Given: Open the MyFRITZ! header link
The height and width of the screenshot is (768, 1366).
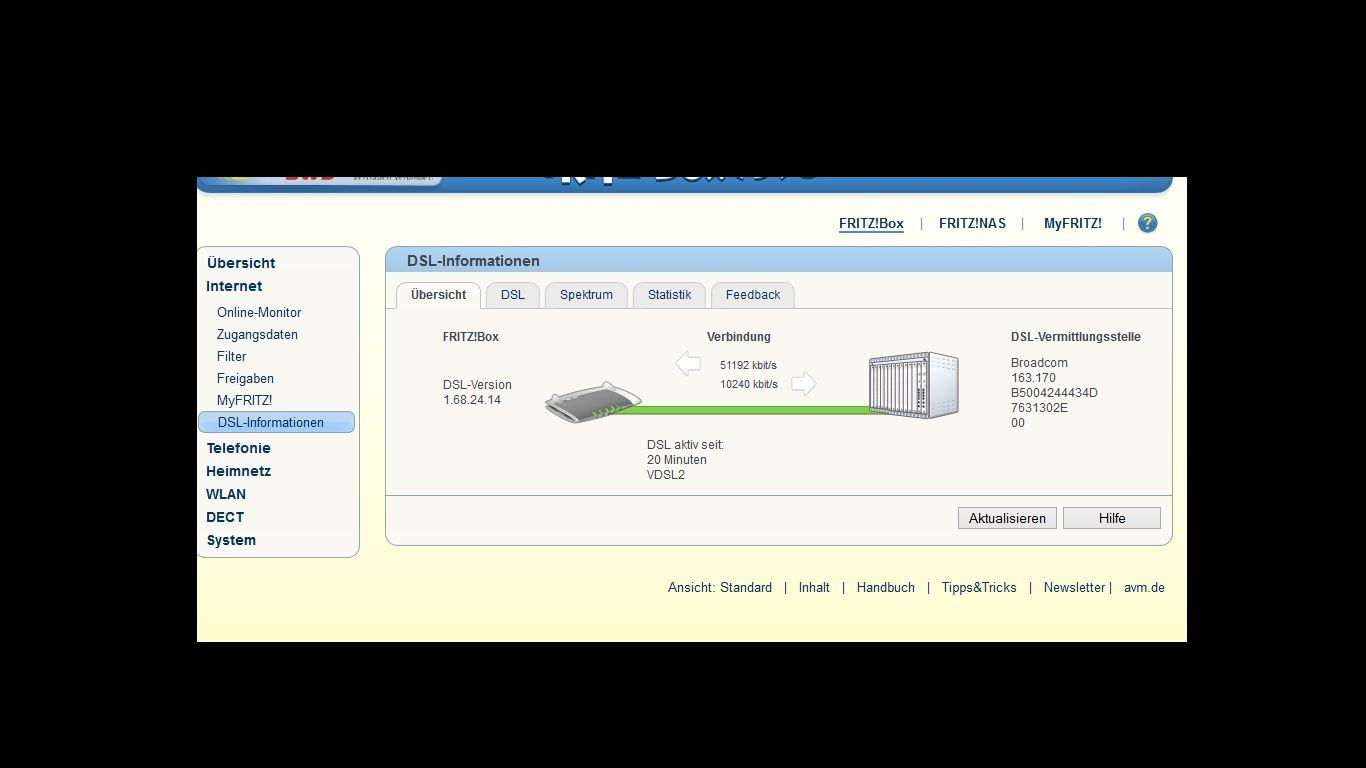Looking at the screenshot, I should pyautogui.click(x=1073, y=224).
